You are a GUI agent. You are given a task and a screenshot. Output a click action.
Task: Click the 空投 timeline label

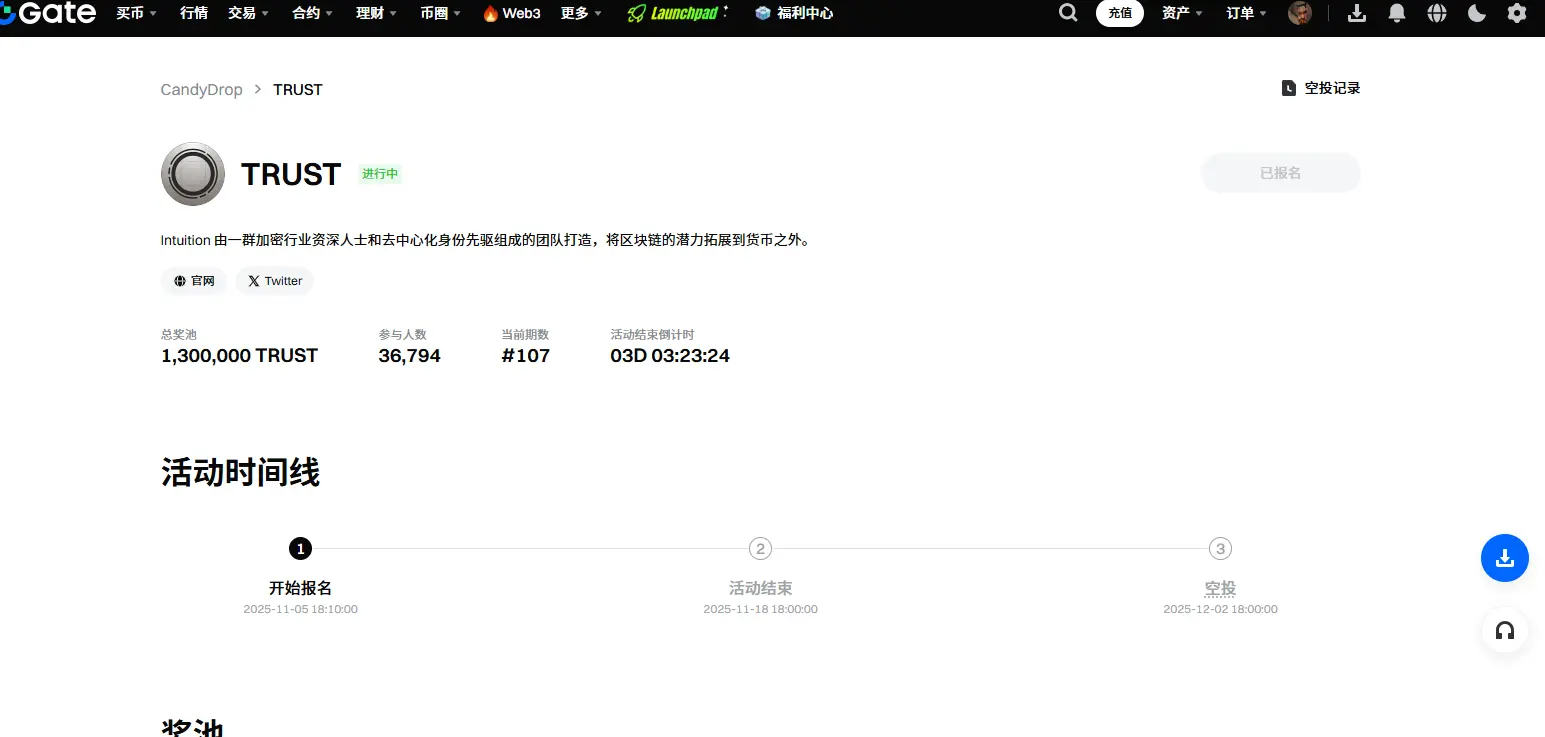(1220, 589)
